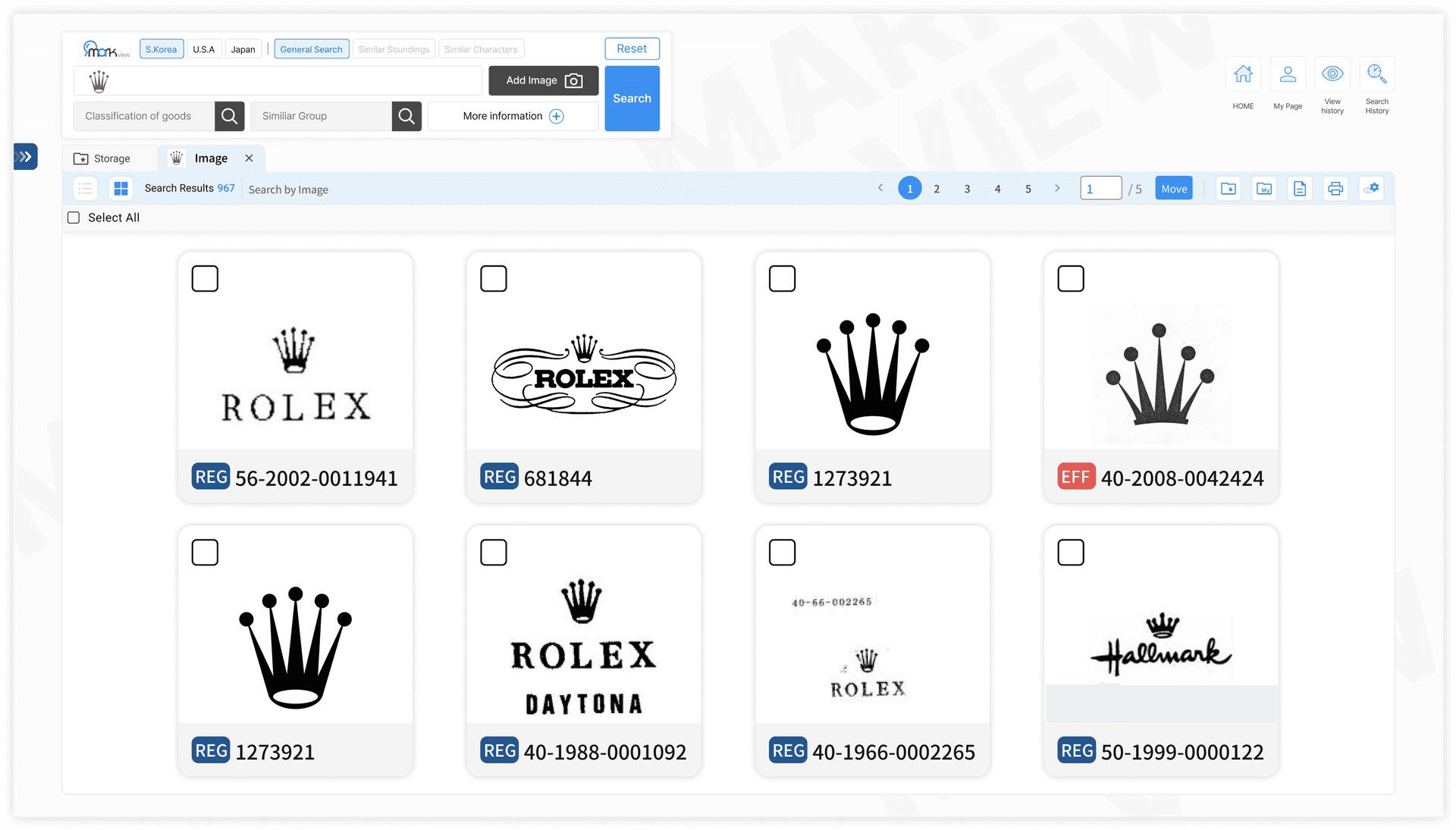Open the Add Image camera button
This screenshot has width=1456, height=830.
pos(543,80)
